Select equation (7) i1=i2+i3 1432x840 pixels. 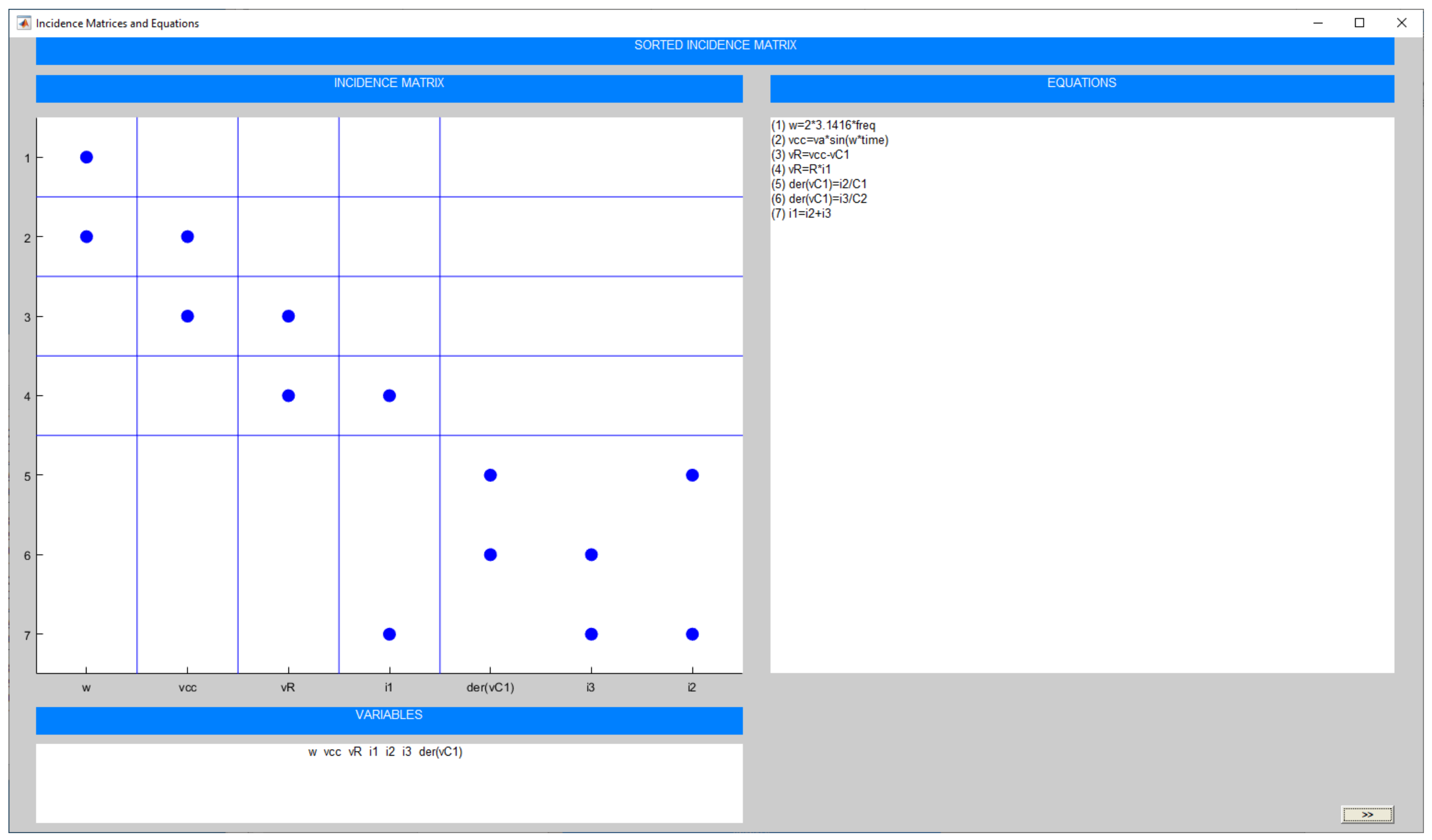coord(801,214)
